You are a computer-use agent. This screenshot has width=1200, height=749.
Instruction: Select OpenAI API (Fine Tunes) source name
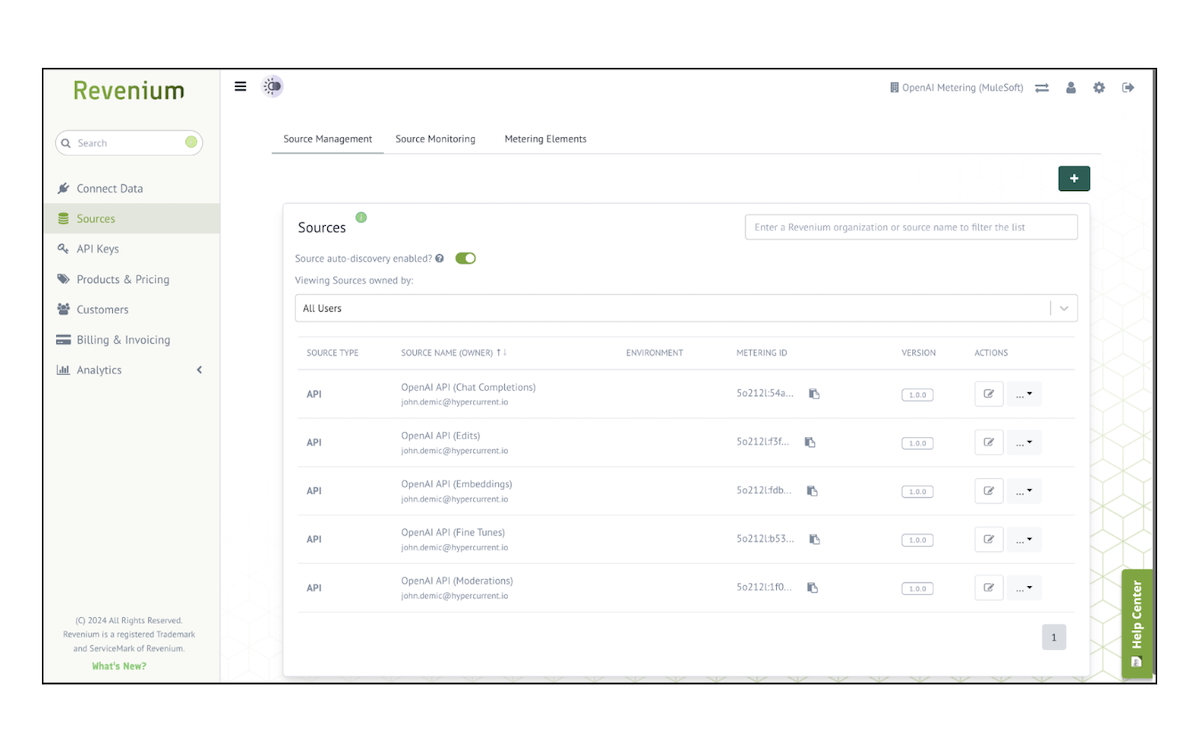click(453, 532)
